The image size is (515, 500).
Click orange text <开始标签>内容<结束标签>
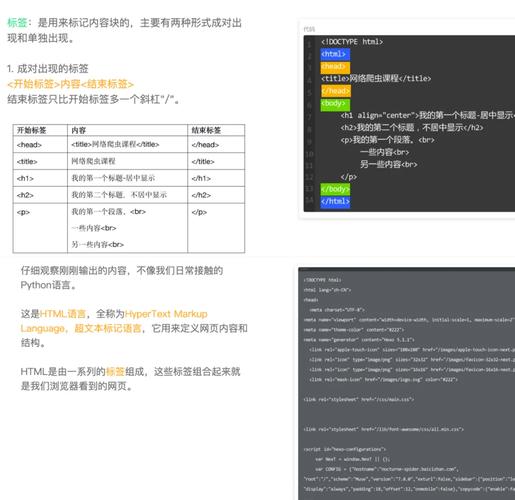point(70,84)
